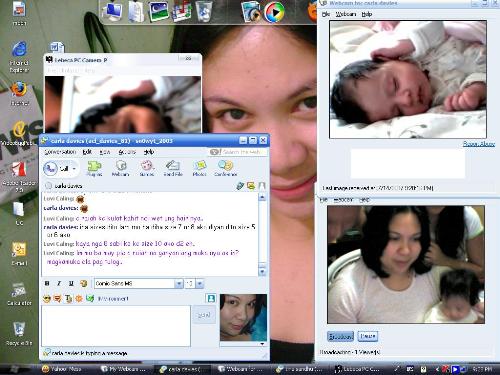
Task: Open Help menu in carla davies webcam window
Action: pos(367,14)
